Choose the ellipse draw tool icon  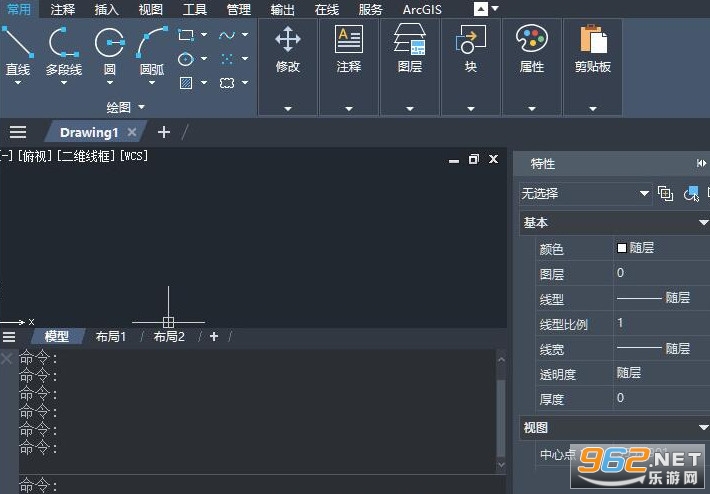tap(186, 59)
